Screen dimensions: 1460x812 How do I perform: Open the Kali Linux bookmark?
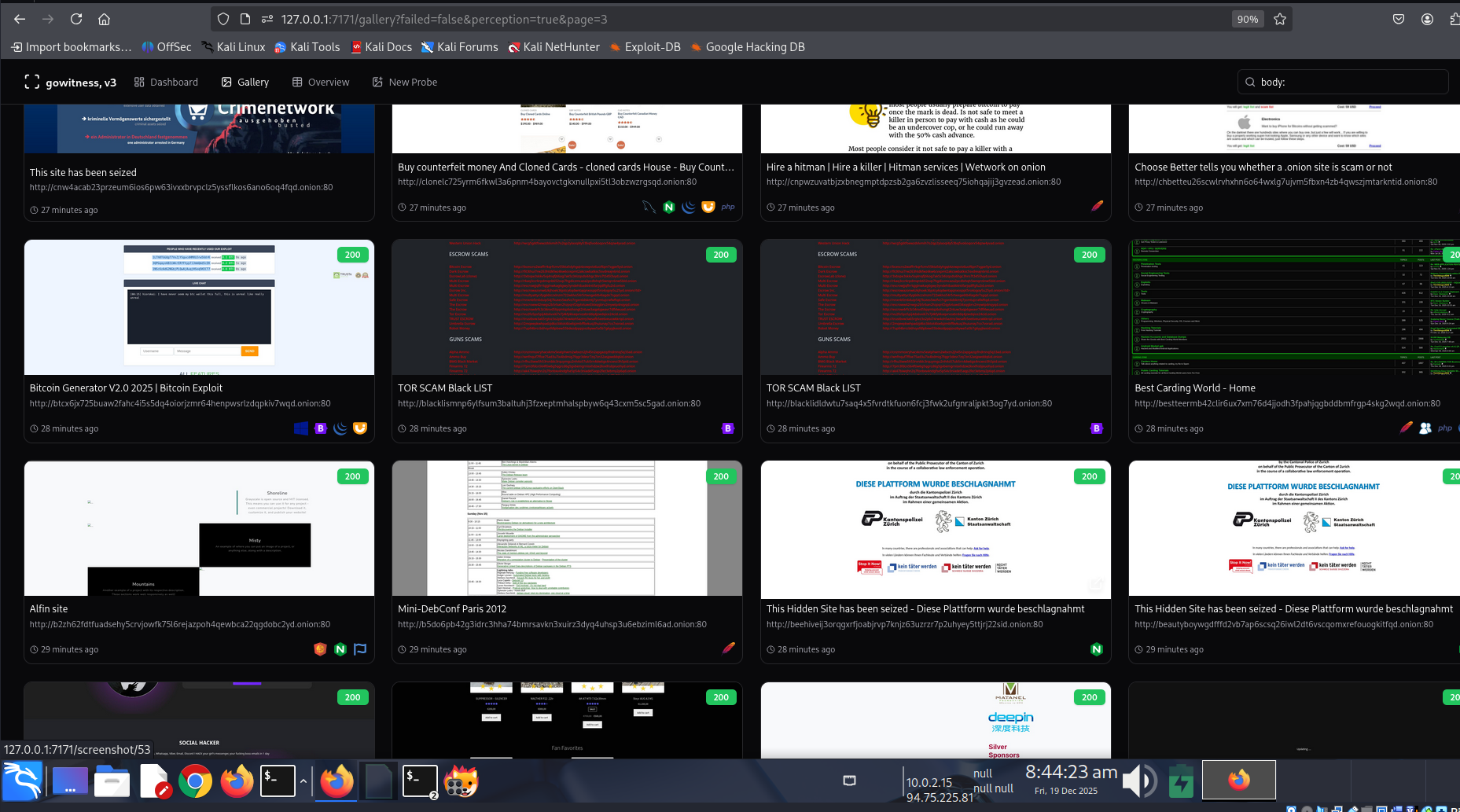(x=234, y=47)
